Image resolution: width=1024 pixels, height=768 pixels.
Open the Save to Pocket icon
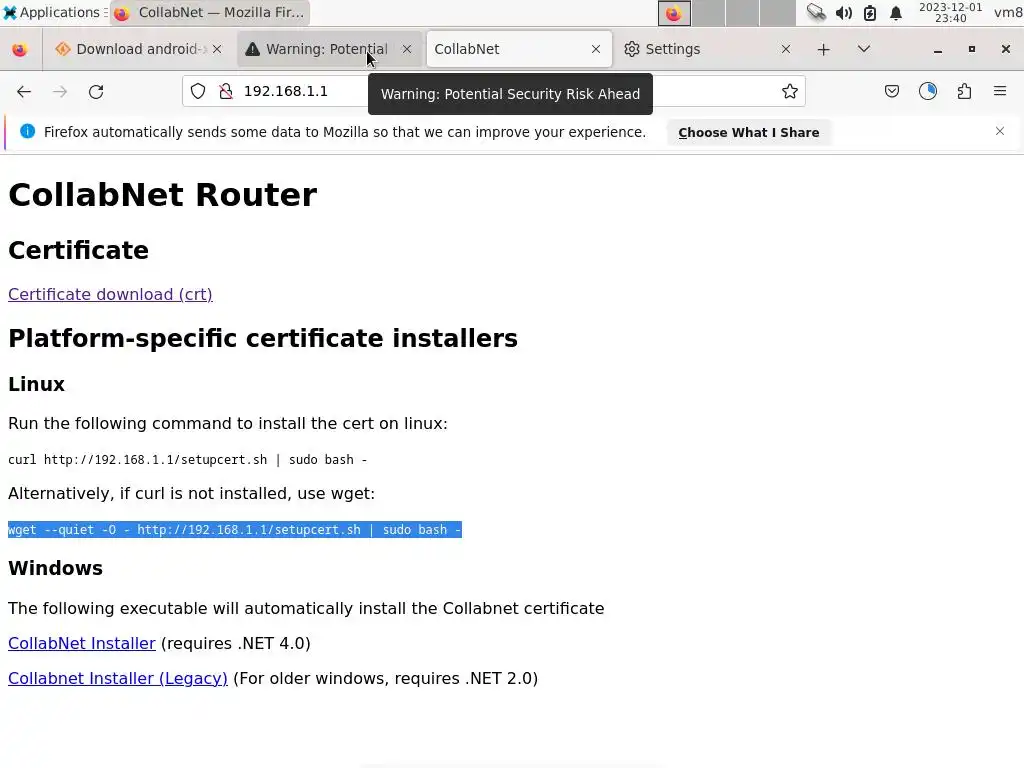click(891, 91)
